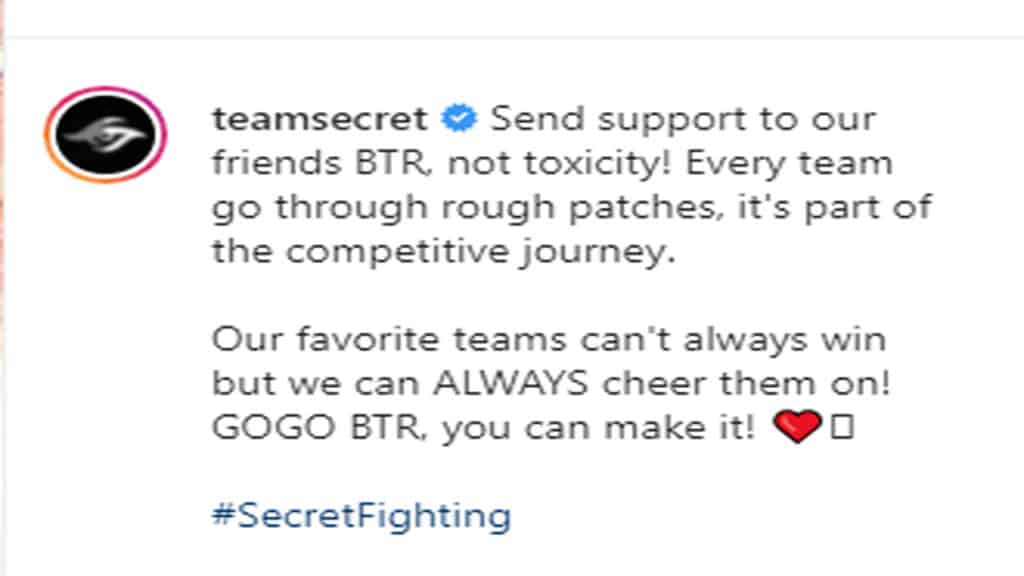Click the phrase 'go through rough patches'
Viewport: 1024px width, 576px height.
coord(463,209)
